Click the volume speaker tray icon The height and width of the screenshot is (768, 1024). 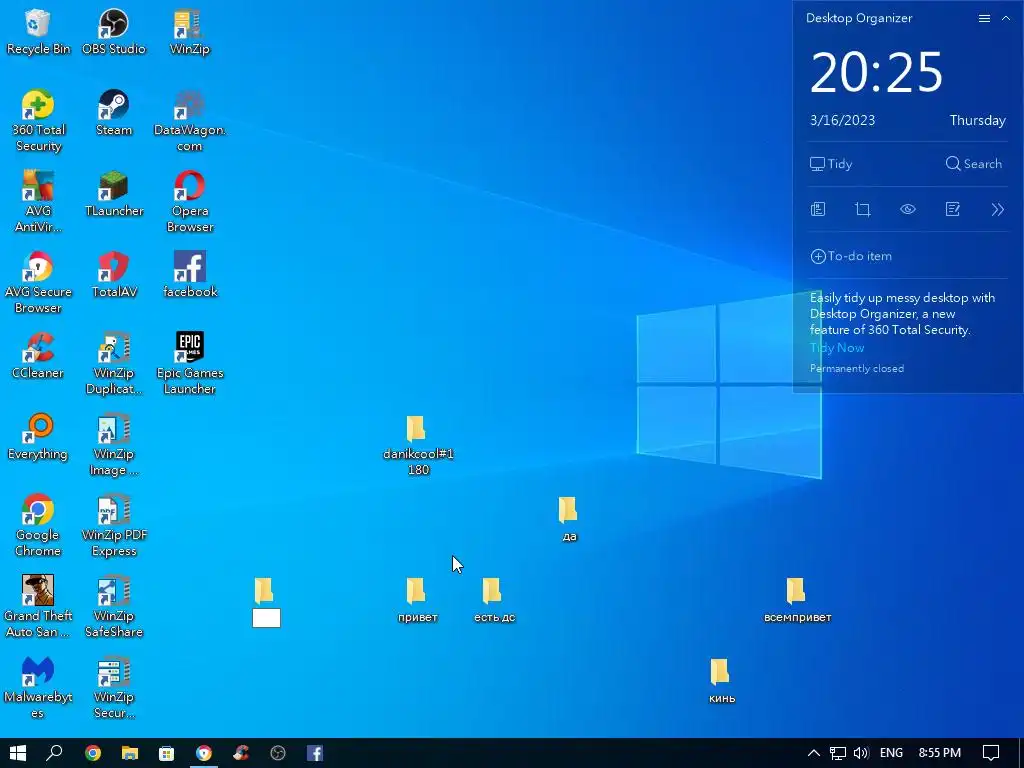[861, 753]
